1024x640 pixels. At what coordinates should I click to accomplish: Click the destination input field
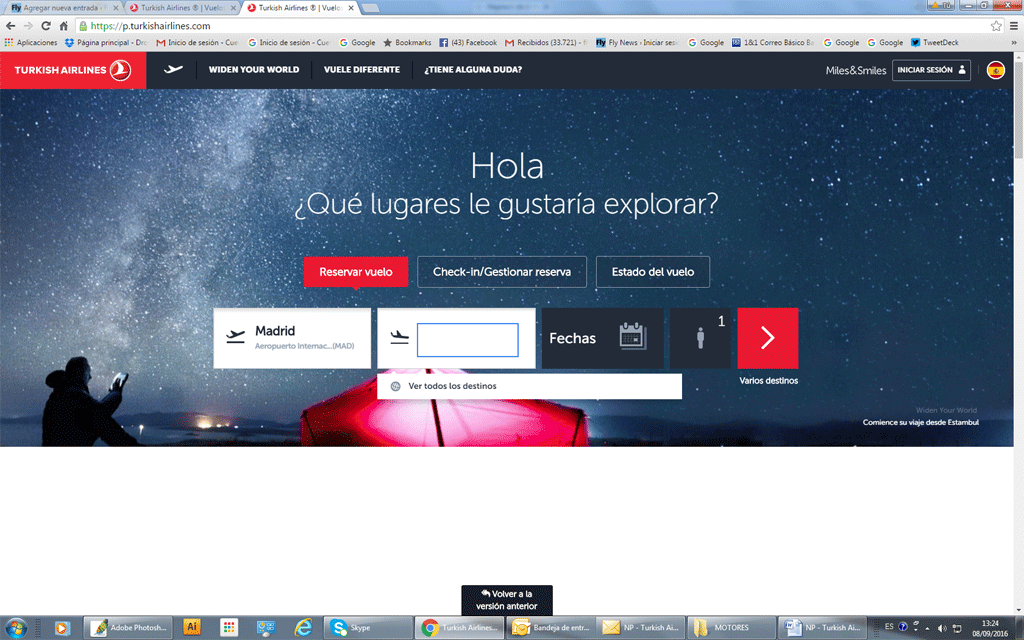467,340
